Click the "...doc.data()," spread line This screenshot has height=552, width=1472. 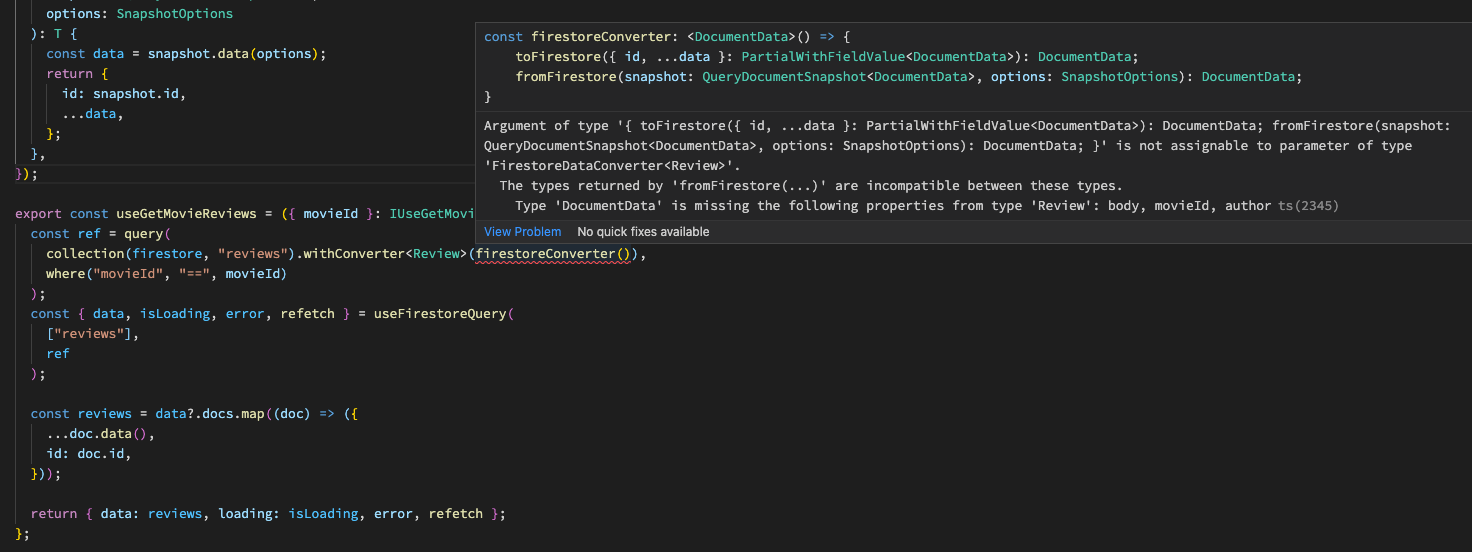100,434
